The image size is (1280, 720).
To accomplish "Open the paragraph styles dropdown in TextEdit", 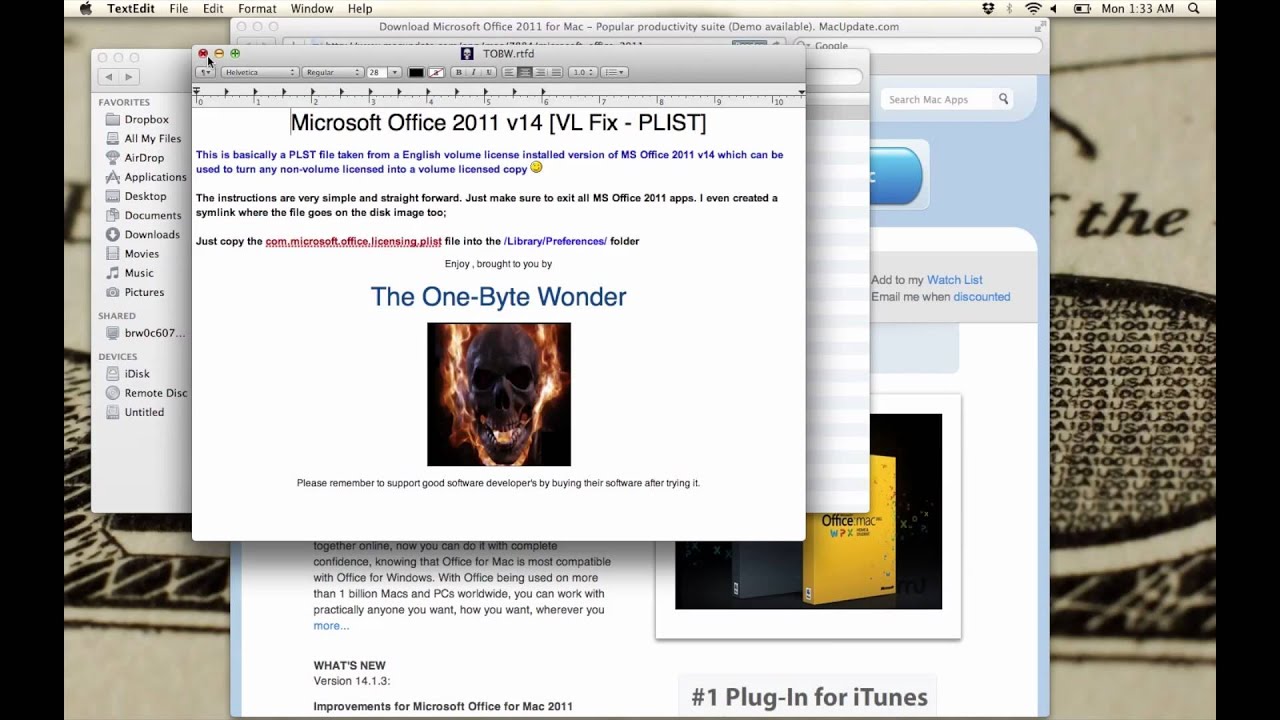I will tap(205, 72).
